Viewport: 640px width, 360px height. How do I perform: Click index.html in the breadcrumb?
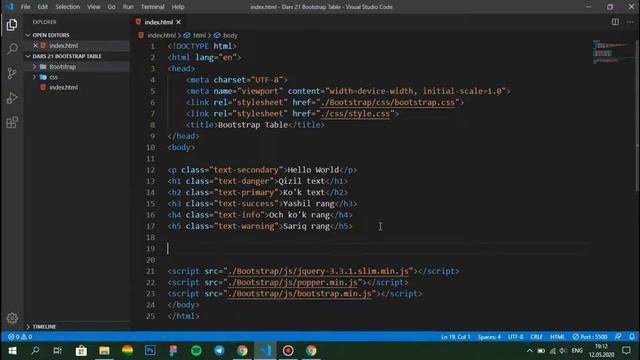tap(161, 36)
